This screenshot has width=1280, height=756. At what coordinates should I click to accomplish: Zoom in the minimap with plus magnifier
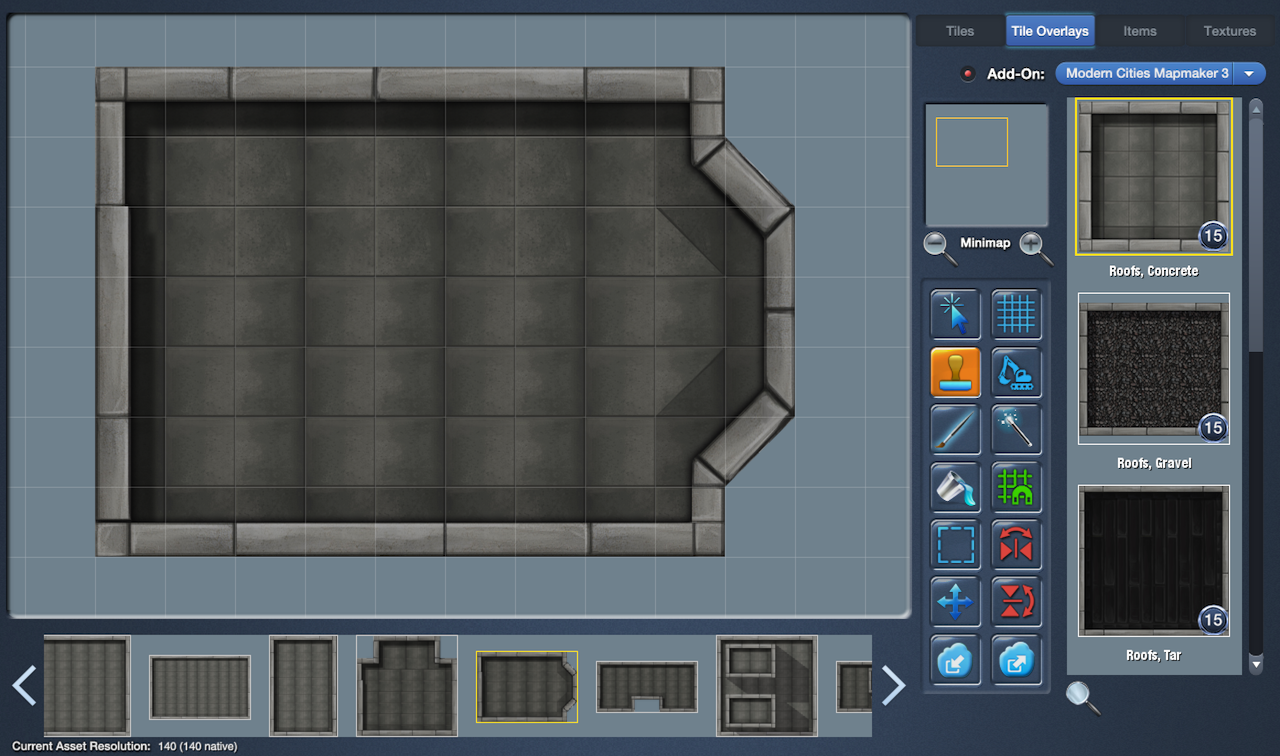point(1035,246)
